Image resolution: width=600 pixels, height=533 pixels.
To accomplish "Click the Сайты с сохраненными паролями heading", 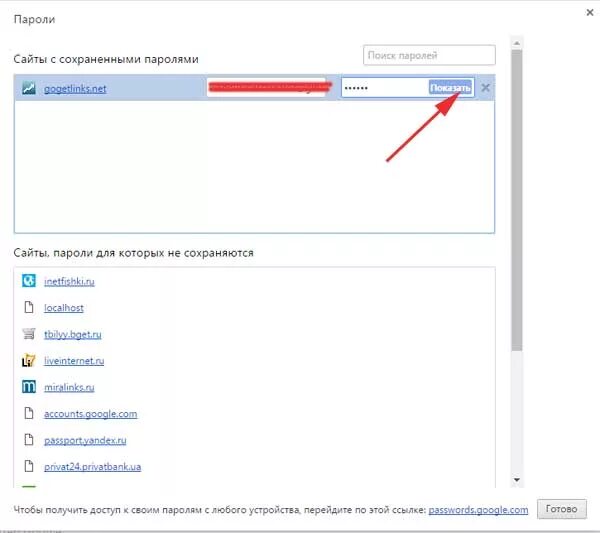I will click(106, 59).
